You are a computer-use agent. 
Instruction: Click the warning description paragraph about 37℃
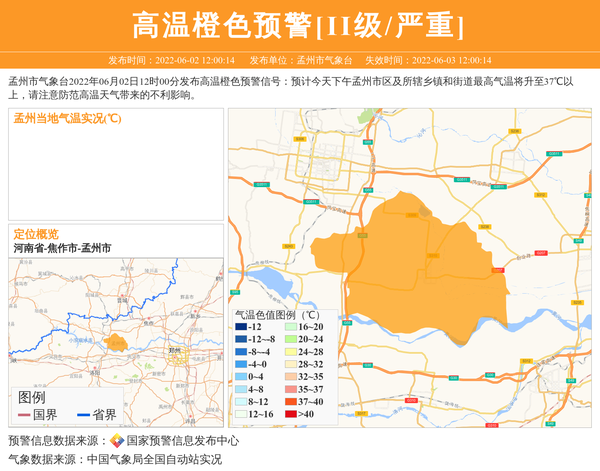[291, 88]
